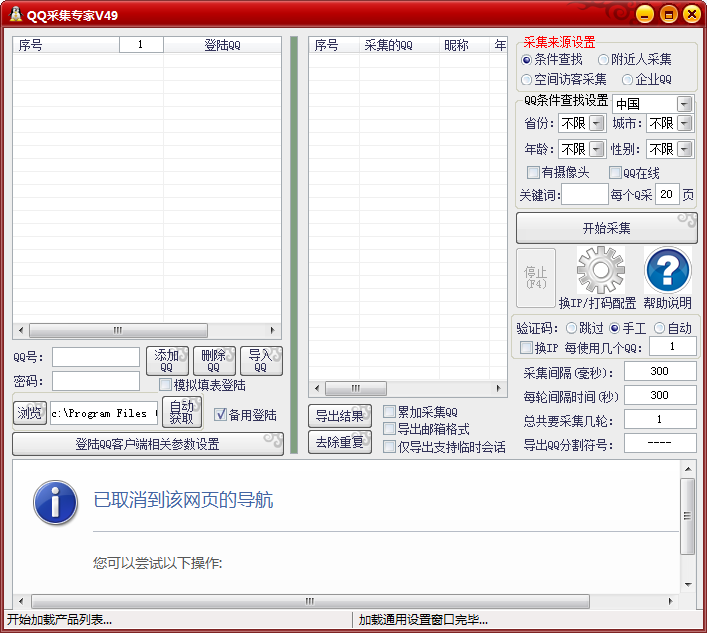Image resolution: width=707 pixels, height=633 pixels.
Task: Click the 登陆QQ column header
Action: (x=222, y=45)
